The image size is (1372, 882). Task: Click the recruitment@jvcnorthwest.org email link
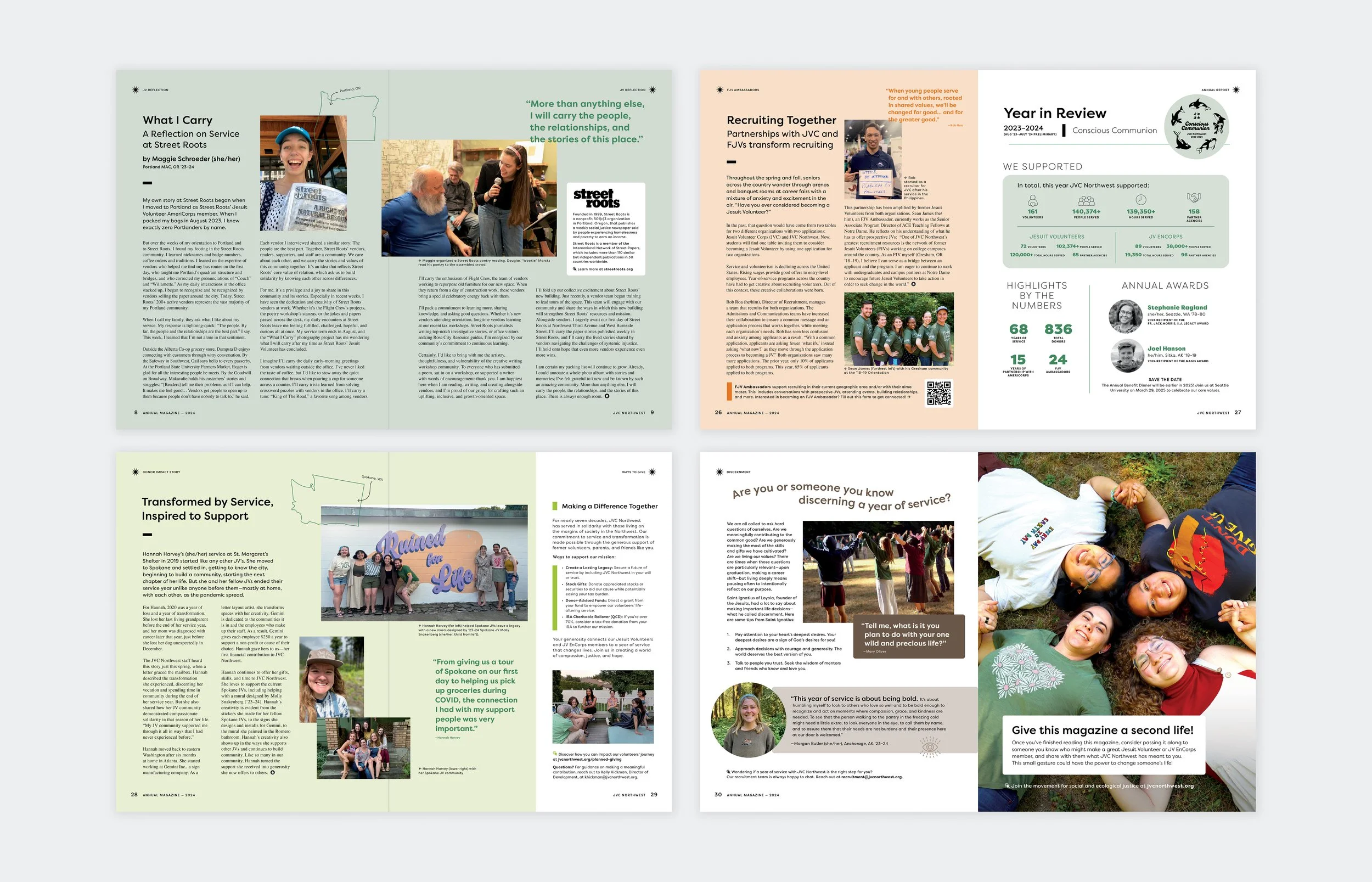tap(871, 777)
